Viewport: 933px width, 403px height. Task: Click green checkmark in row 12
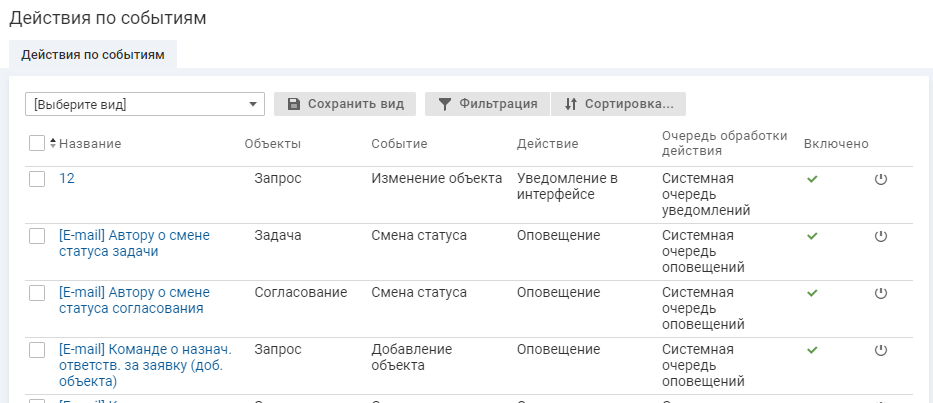click(x=812, y=179)
